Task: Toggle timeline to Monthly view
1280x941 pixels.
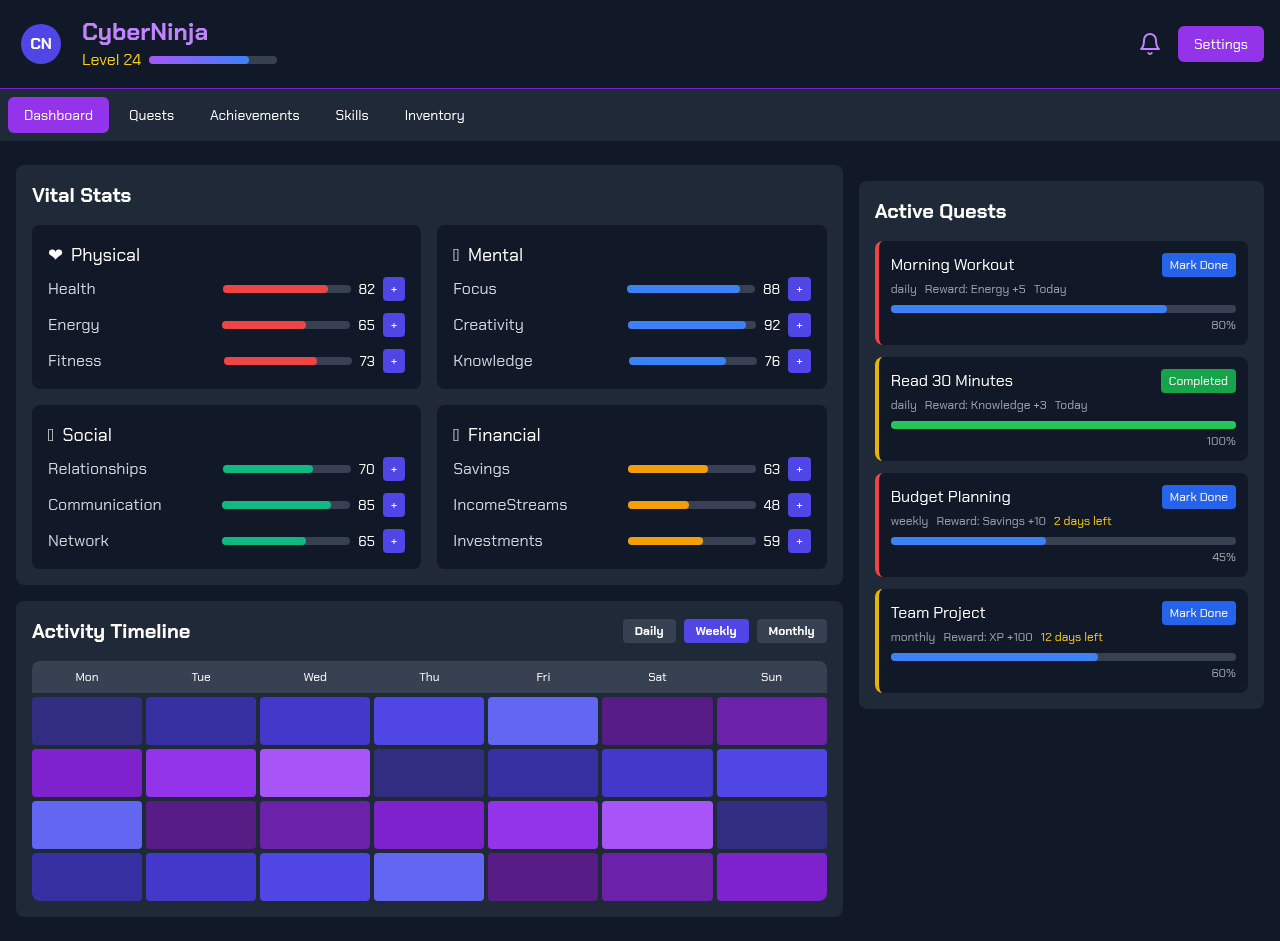Action: [791, 631]
